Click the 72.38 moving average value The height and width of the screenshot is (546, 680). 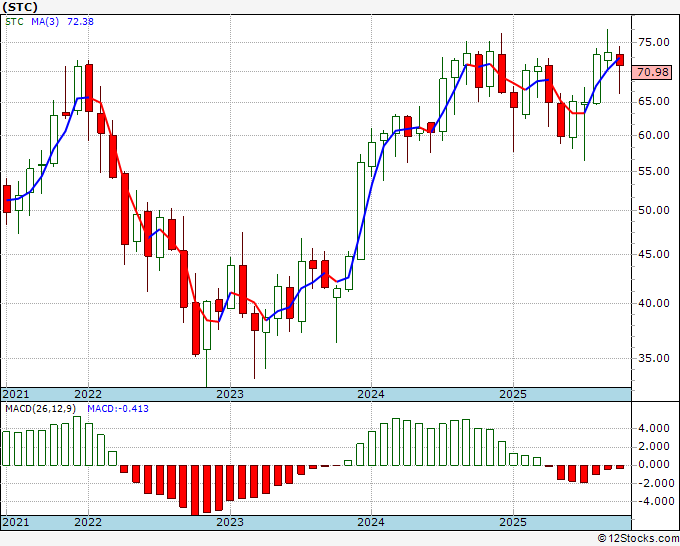point(80,22)
